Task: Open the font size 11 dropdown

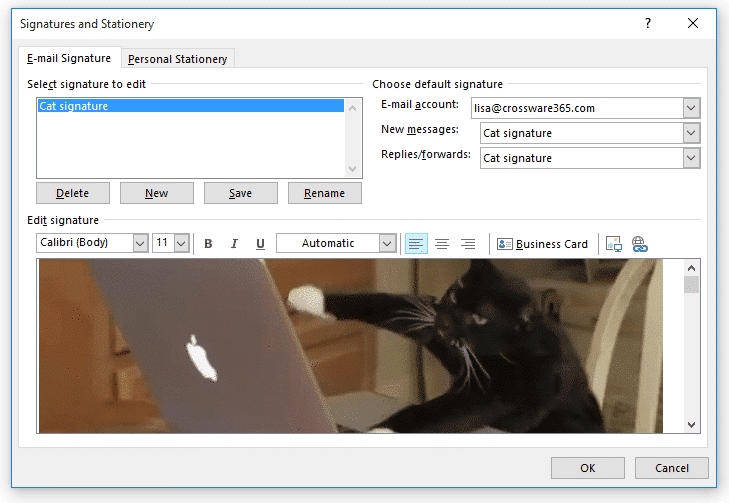Action: click(182, 243)
